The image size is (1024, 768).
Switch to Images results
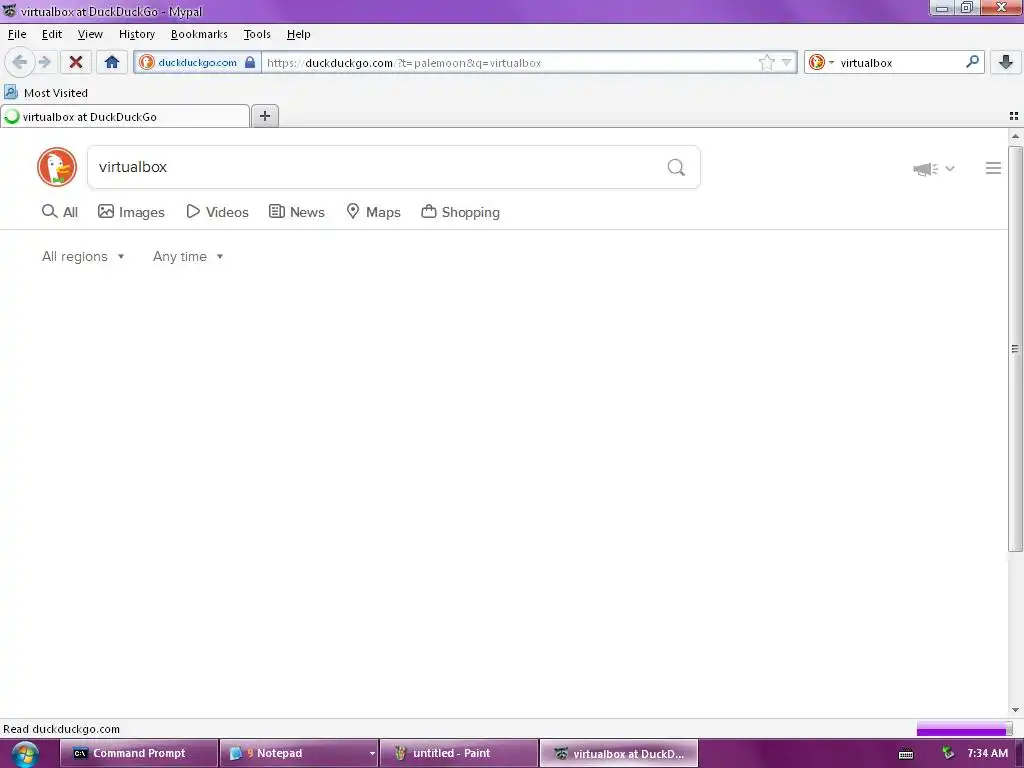(x=131, y=212)
